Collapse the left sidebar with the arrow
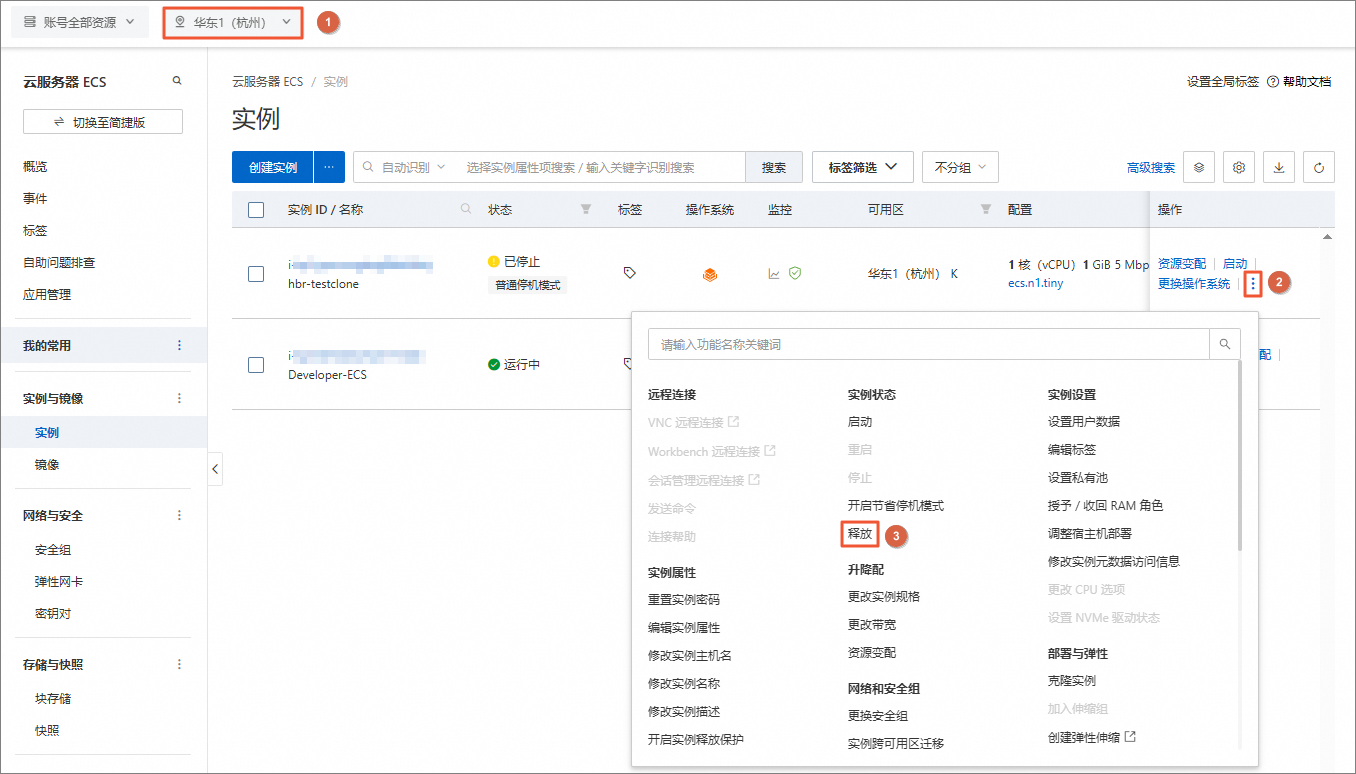 [x=215, y=468]
